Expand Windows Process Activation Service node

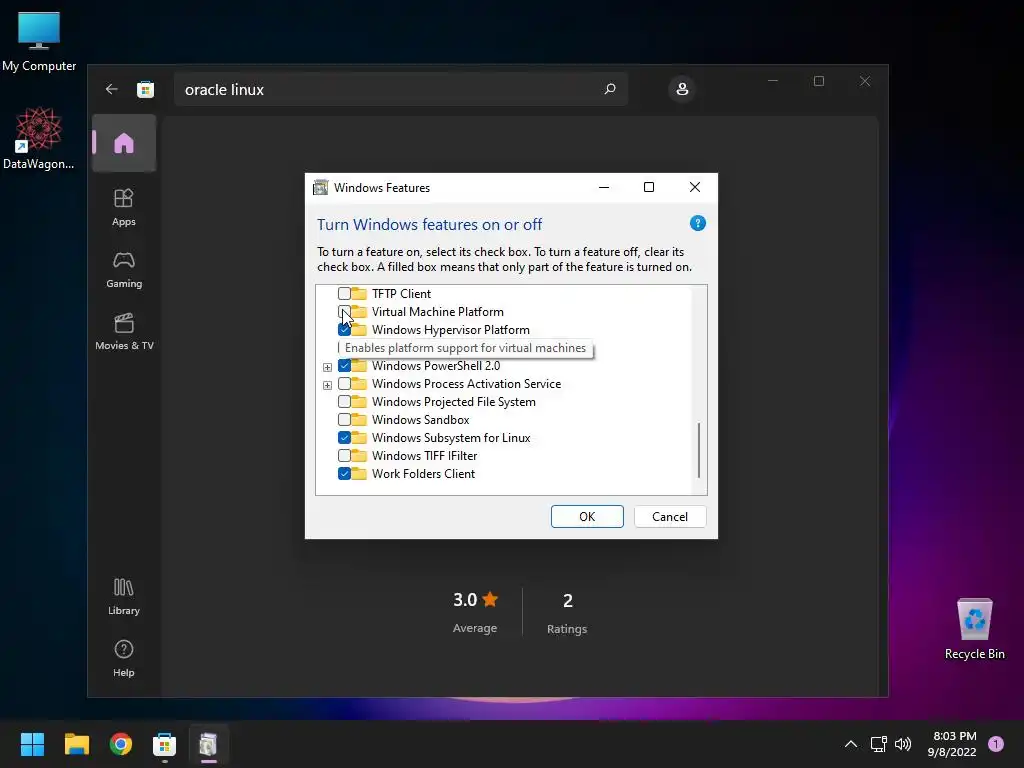[327, 385]
